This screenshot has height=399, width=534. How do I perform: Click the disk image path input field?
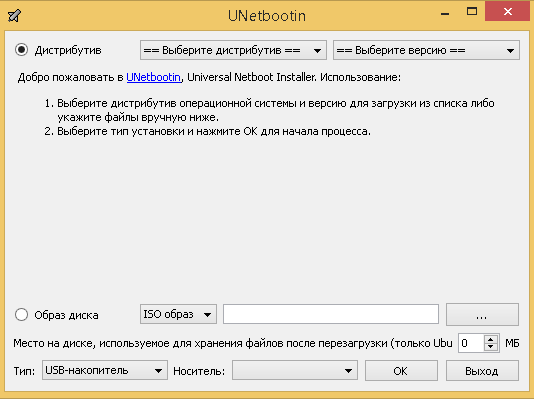[331, 314]
